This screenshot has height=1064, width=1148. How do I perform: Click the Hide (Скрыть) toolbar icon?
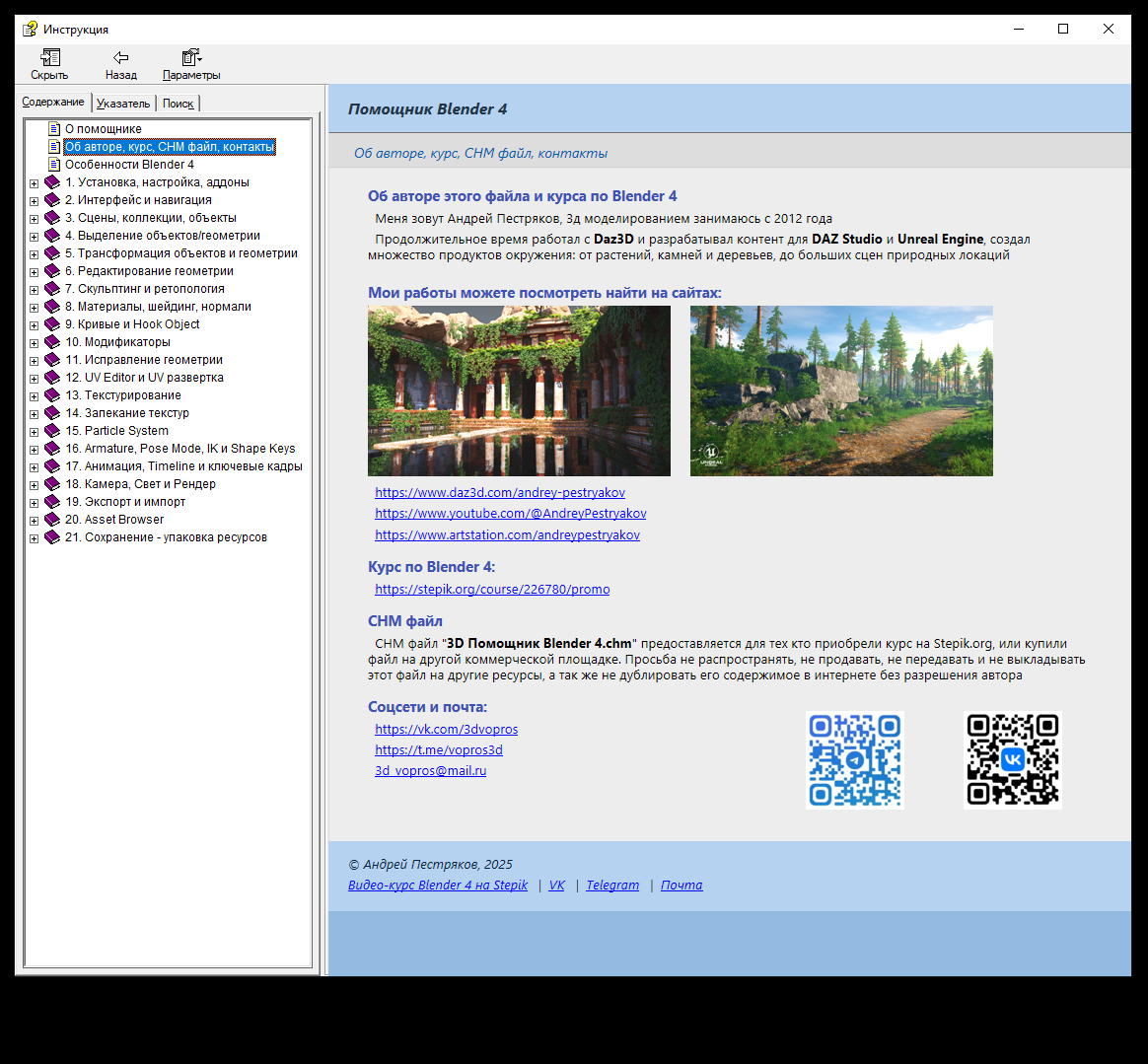point(49,58)
